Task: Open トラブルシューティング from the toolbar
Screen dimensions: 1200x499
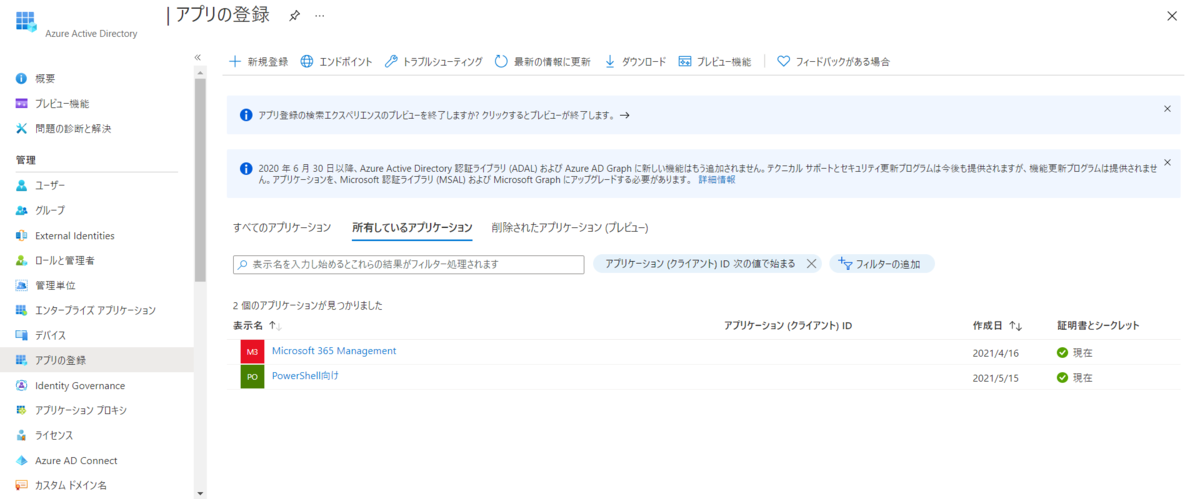Action: pos(433,61)
